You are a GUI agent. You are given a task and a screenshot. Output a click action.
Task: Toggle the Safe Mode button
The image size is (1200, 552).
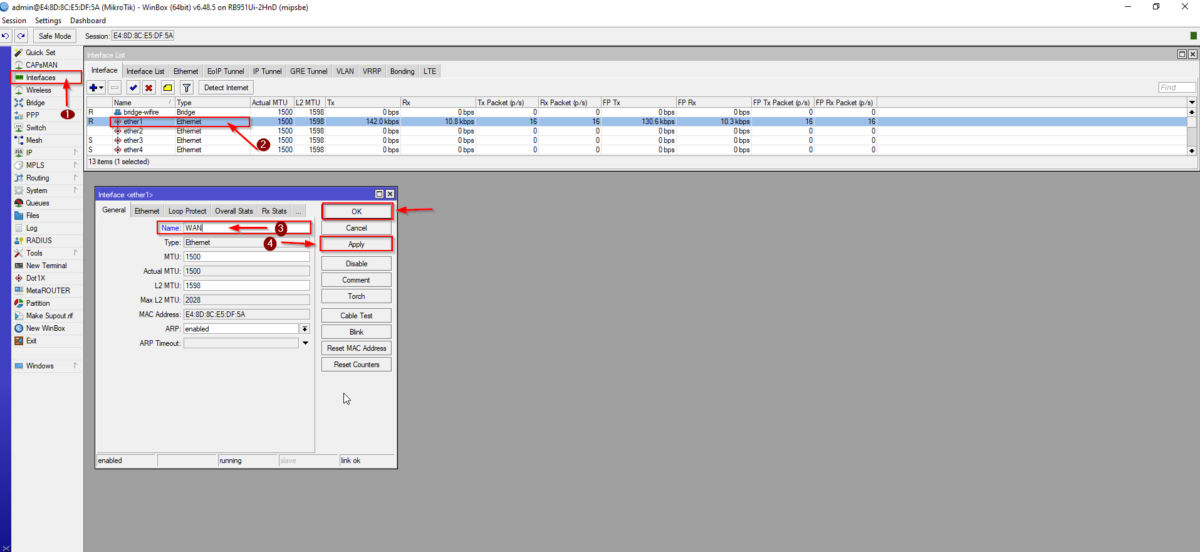pos(55,36)
